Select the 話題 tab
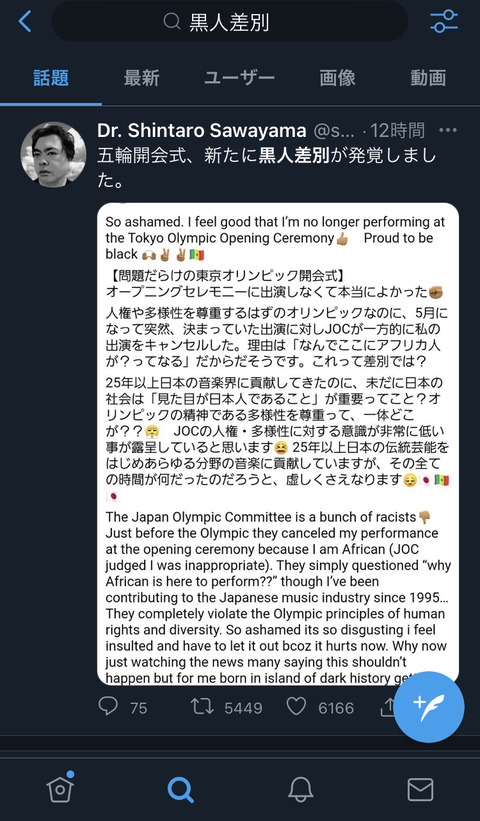 51,78
